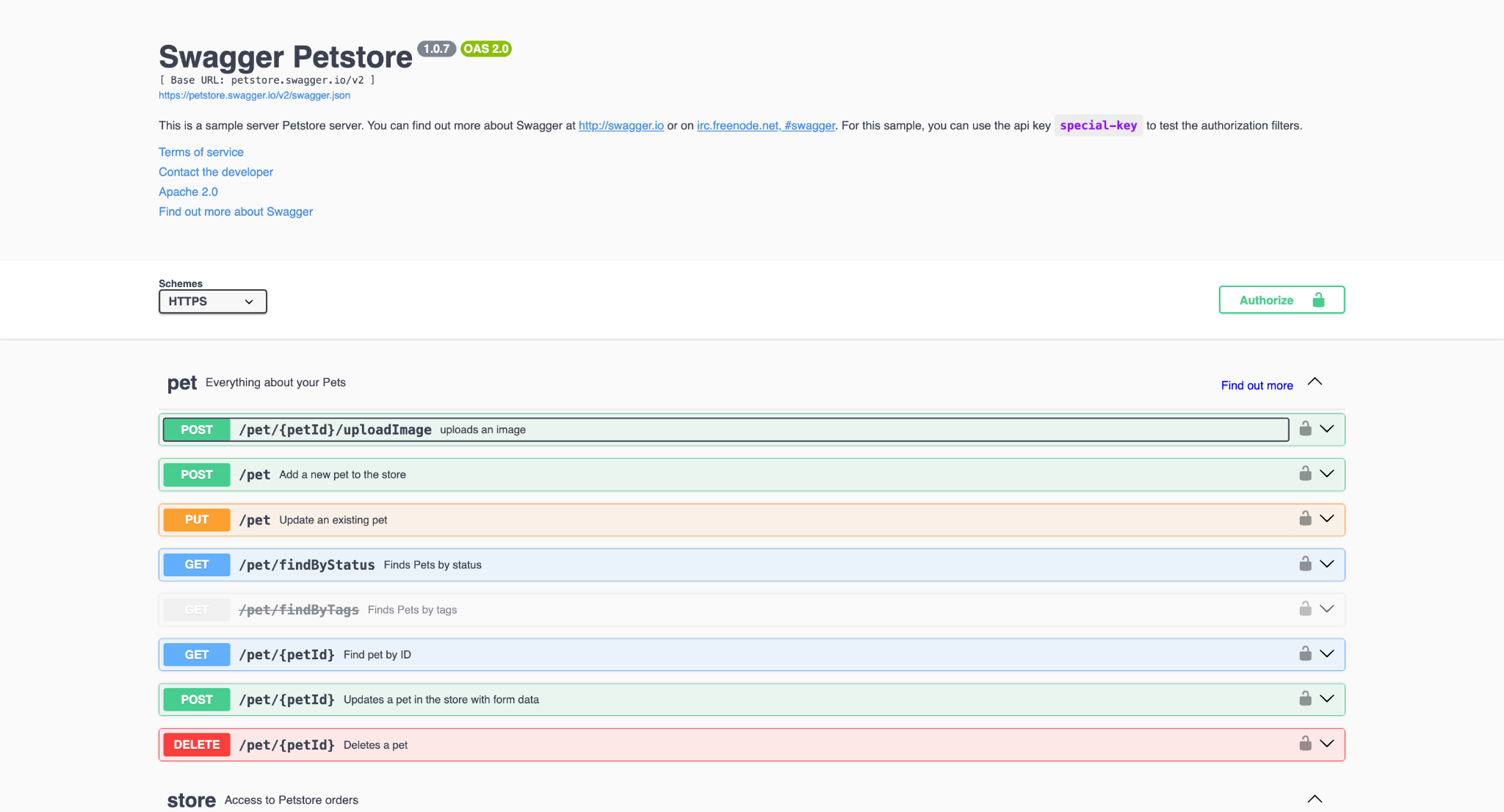Click the pet section heading
This screenshot has width=1504, height=812.
tap(182, 383)
